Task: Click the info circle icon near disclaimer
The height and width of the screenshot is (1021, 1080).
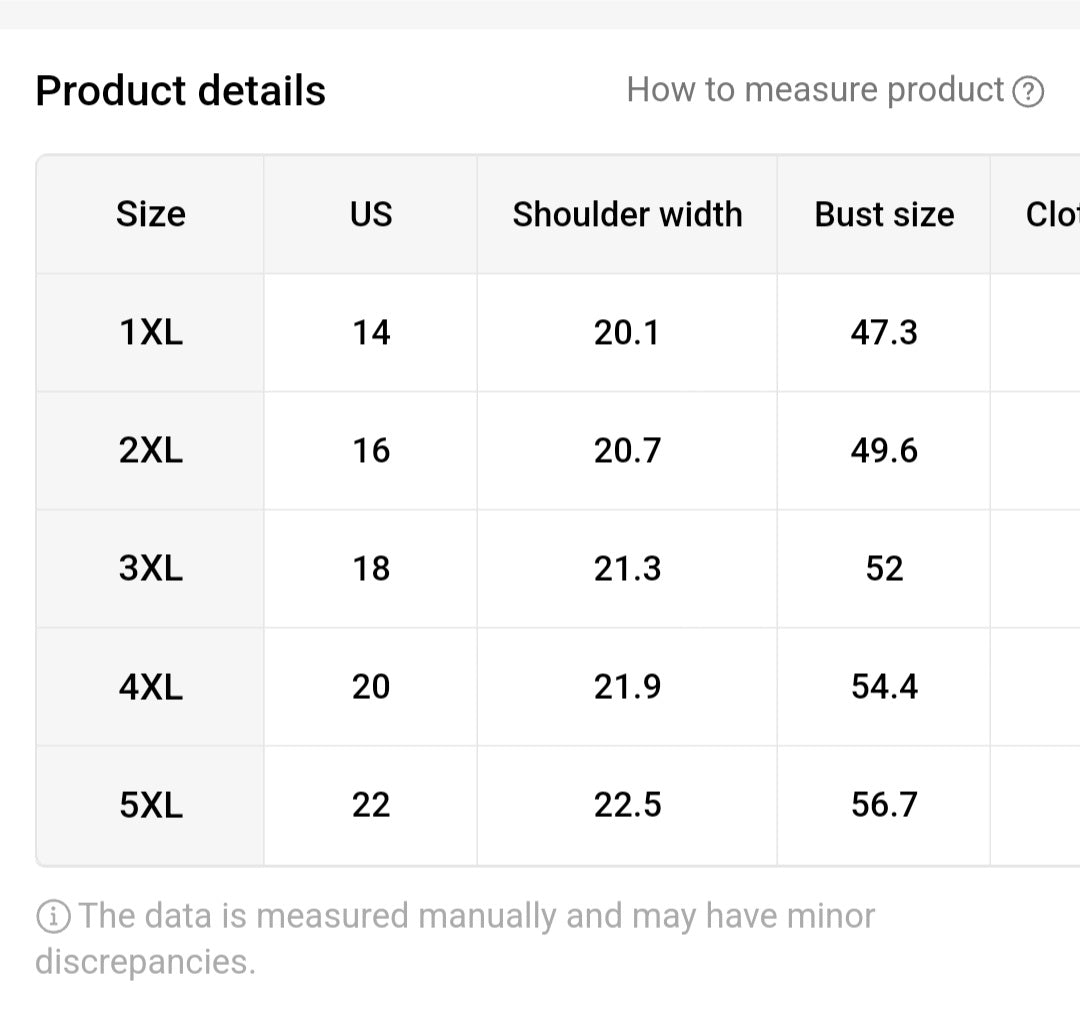Action: tap(53, 914)
